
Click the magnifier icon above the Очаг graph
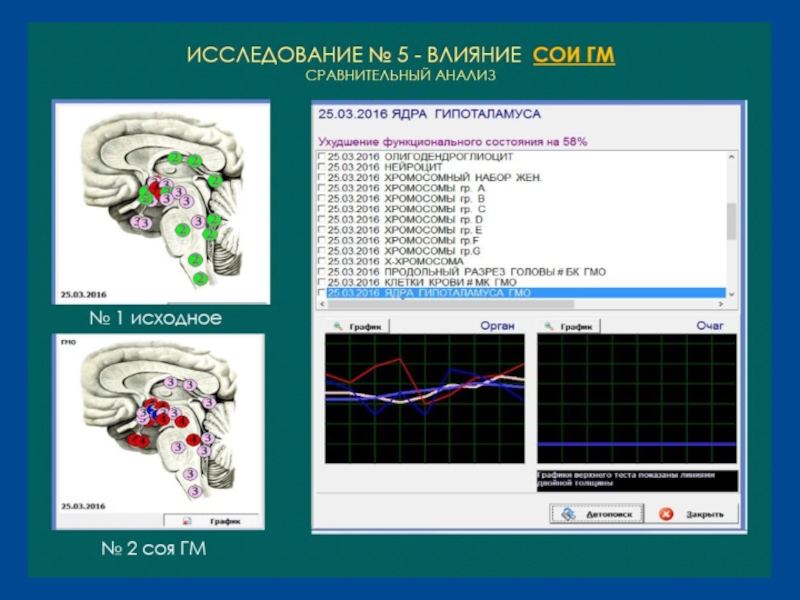pos(547,326)
